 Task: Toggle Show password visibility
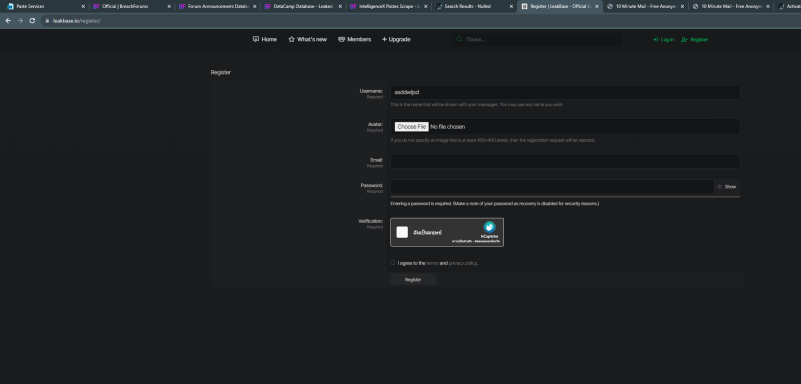pyautogui.click(x=727, y=187)
